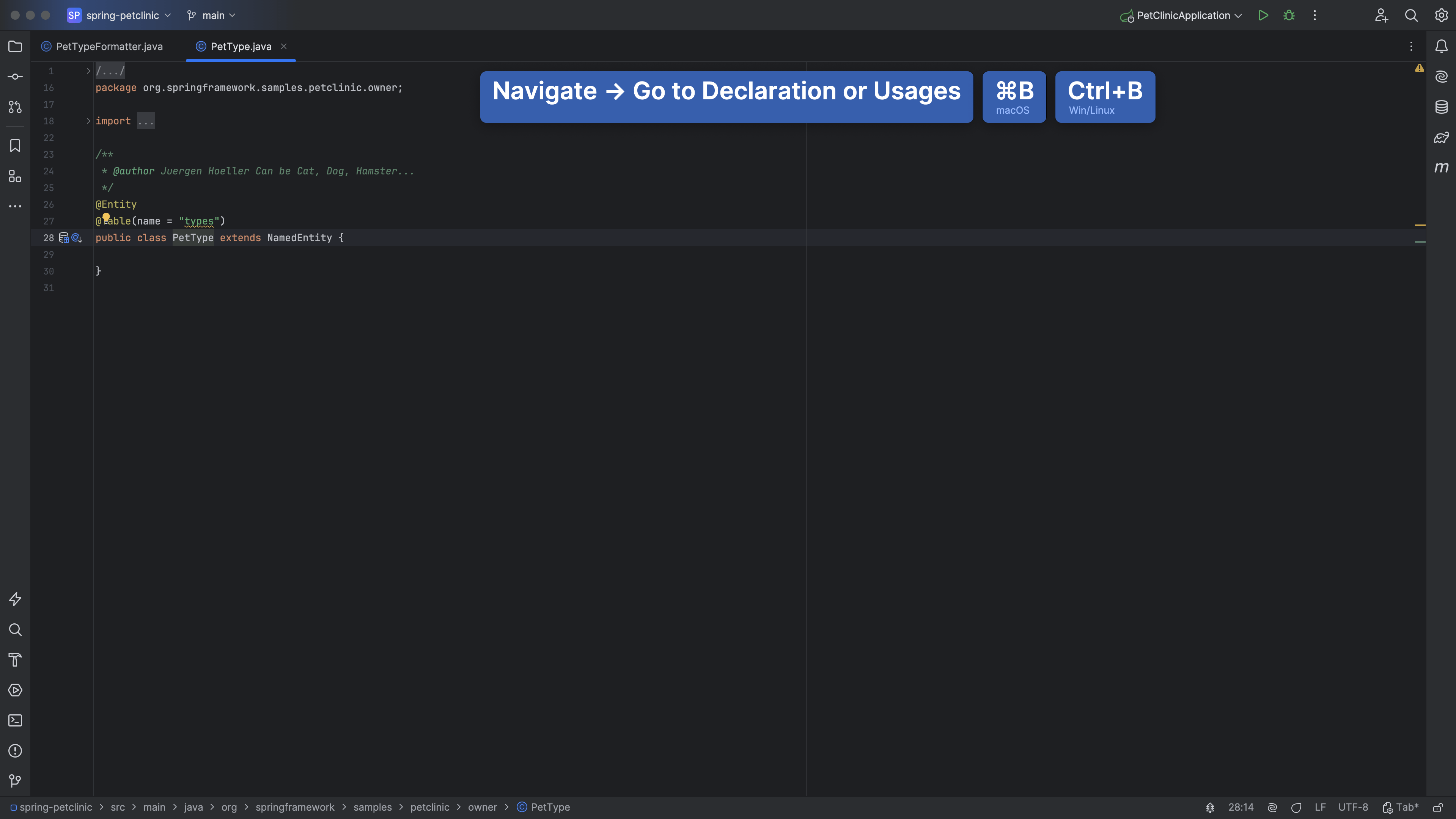The width and height of the screenshot is (1456, 819).
Task: Expand the folded import section
Action: tap(88, 121)
